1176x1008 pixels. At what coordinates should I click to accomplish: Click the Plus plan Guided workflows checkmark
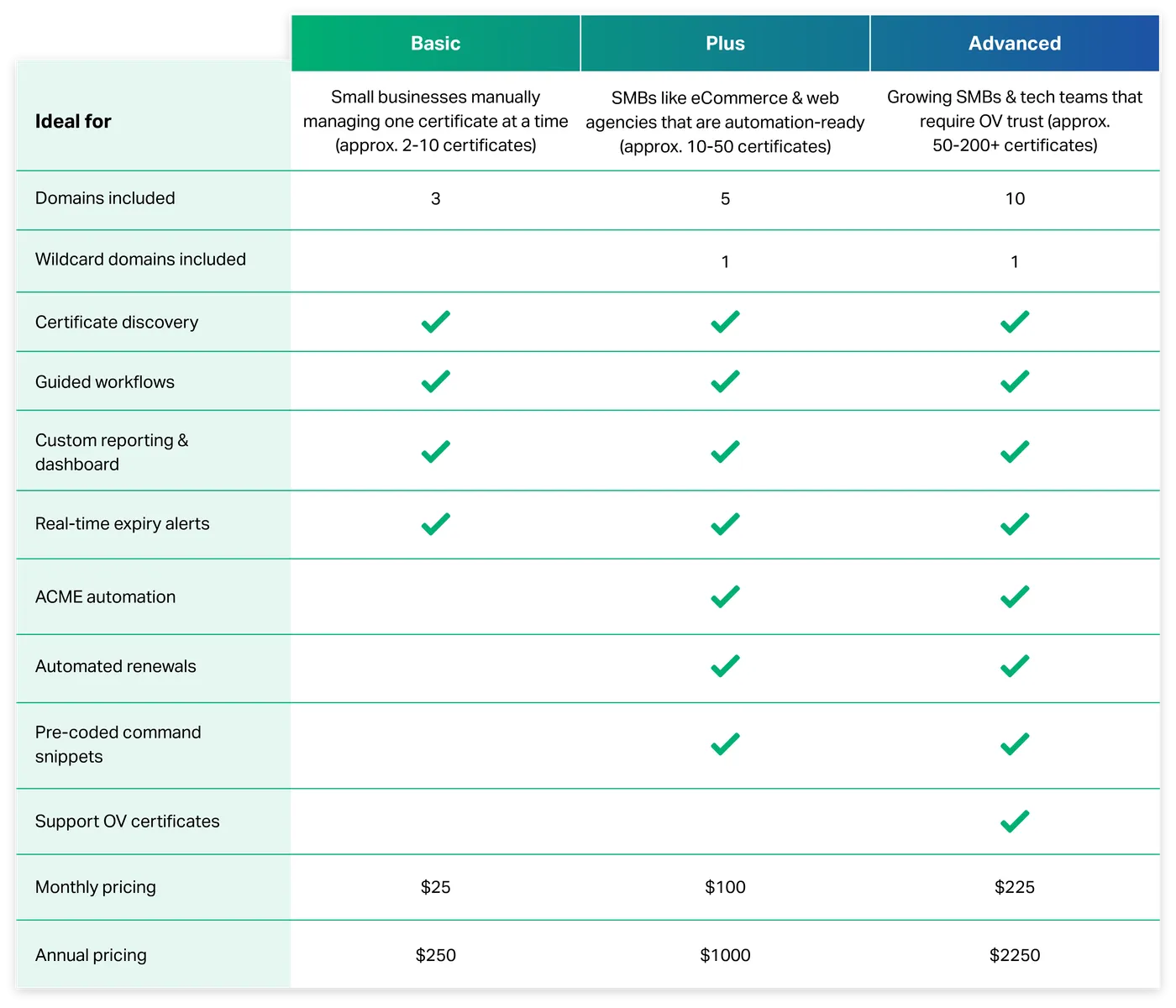(x=725, y=381)
